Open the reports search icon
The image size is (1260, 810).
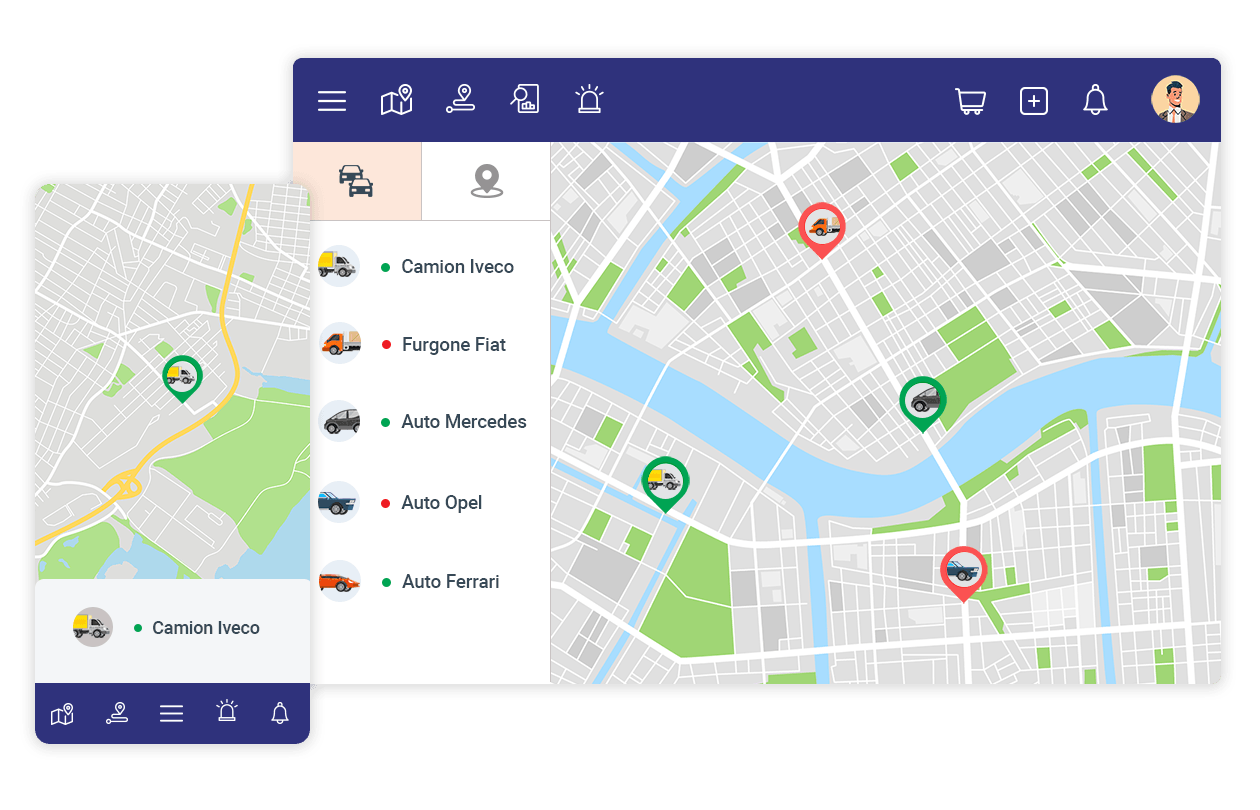pos(525,100)
